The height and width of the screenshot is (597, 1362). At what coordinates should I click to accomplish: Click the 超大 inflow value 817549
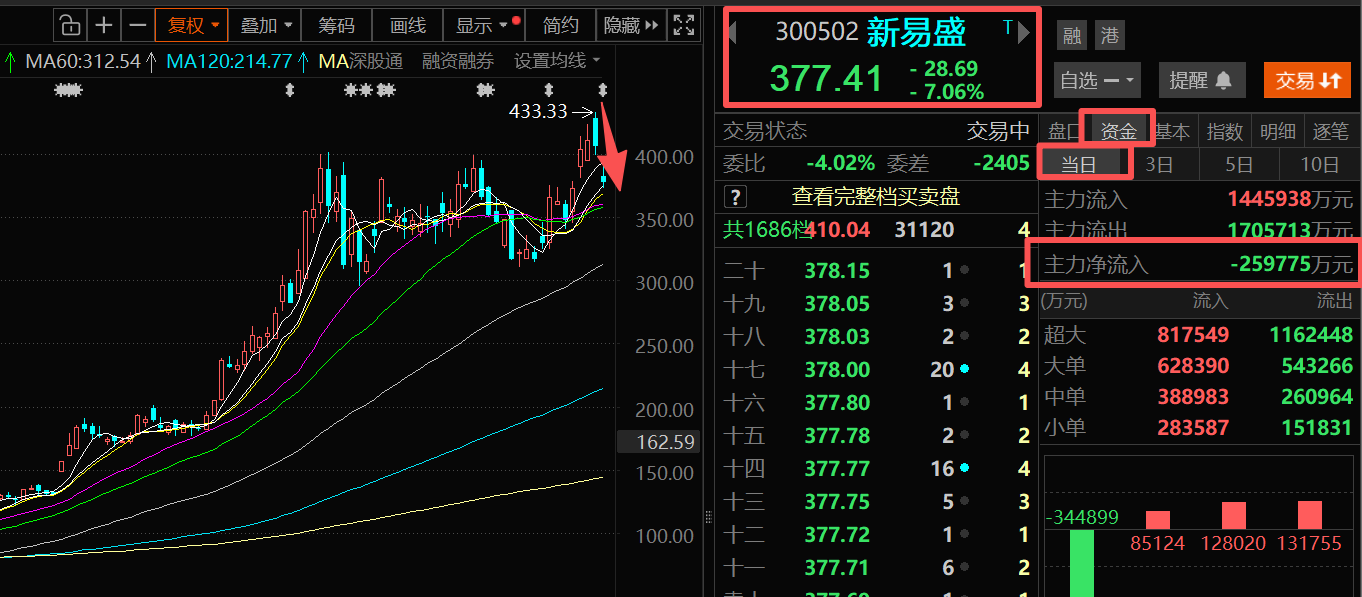tap(1192, 334)
